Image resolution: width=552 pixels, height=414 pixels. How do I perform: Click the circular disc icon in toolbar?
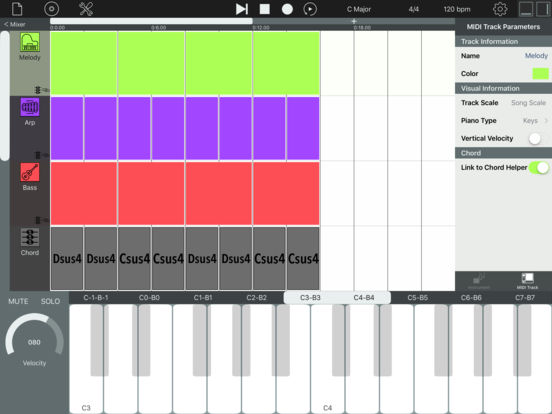click(51, 9)
